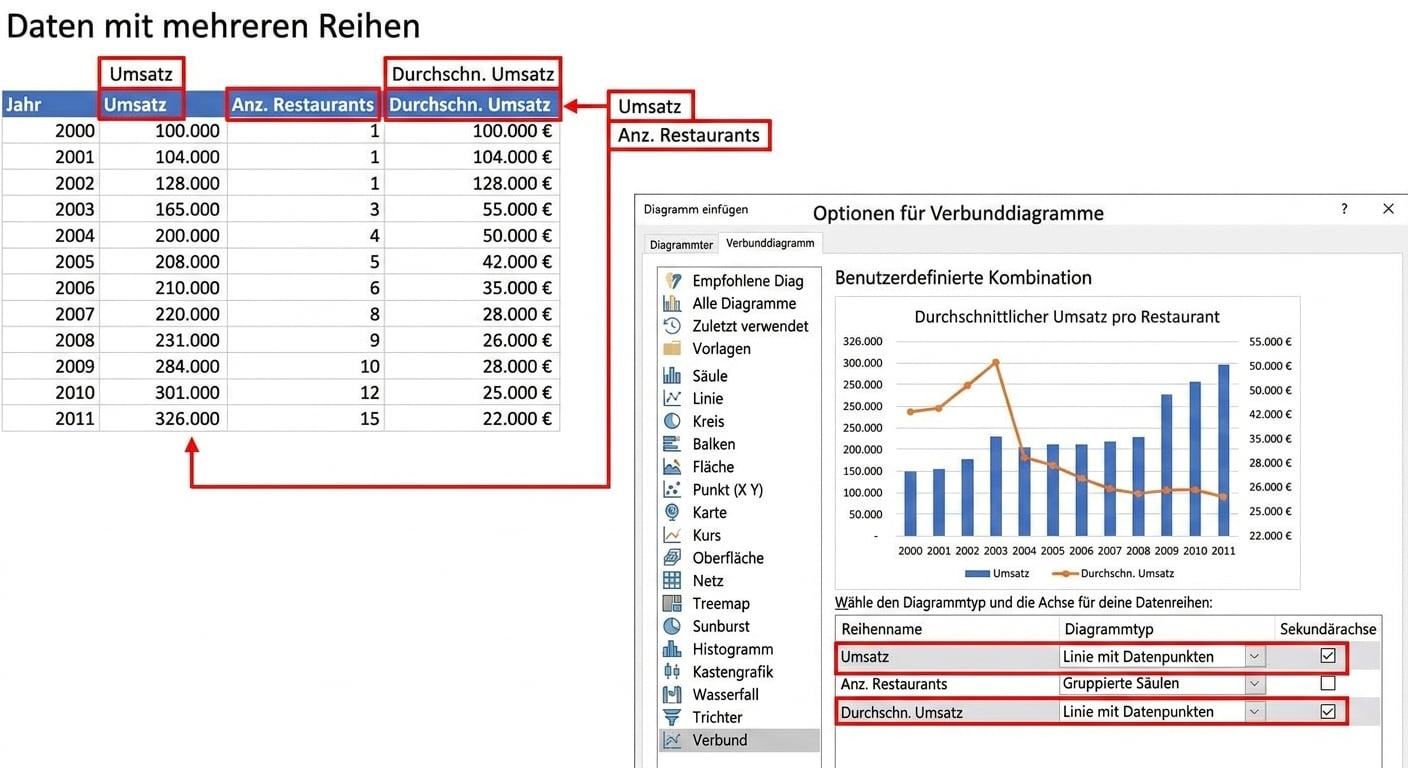Choose the Balken bar chart icon
The height and width of the screenshot is (768, 1408).
[x=672, y=444]
